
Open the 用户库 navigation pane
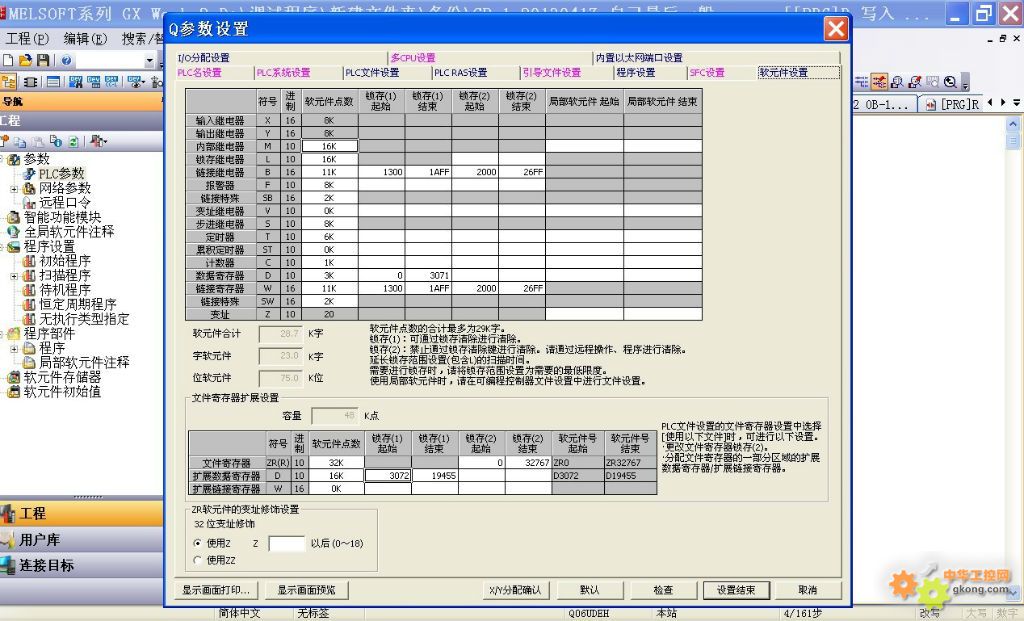(x=81, y=539)
